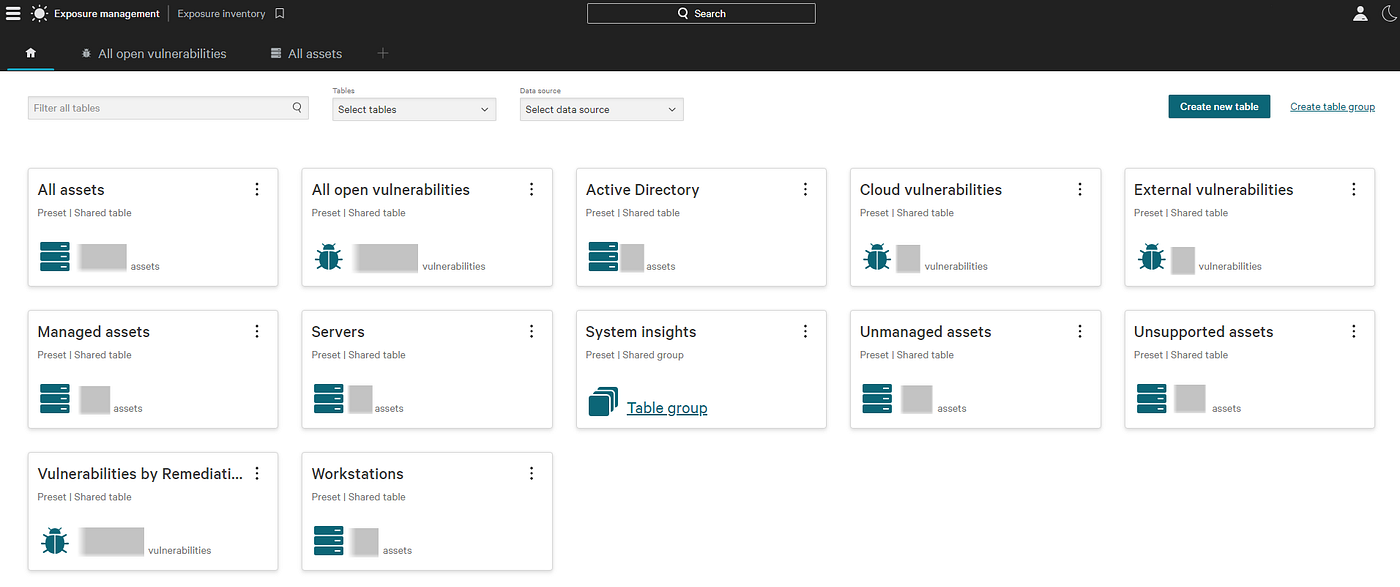Click the bookmark icon beside Exposure inventory
Screen dimensions: 1400x587
click(x=280, y=14)
